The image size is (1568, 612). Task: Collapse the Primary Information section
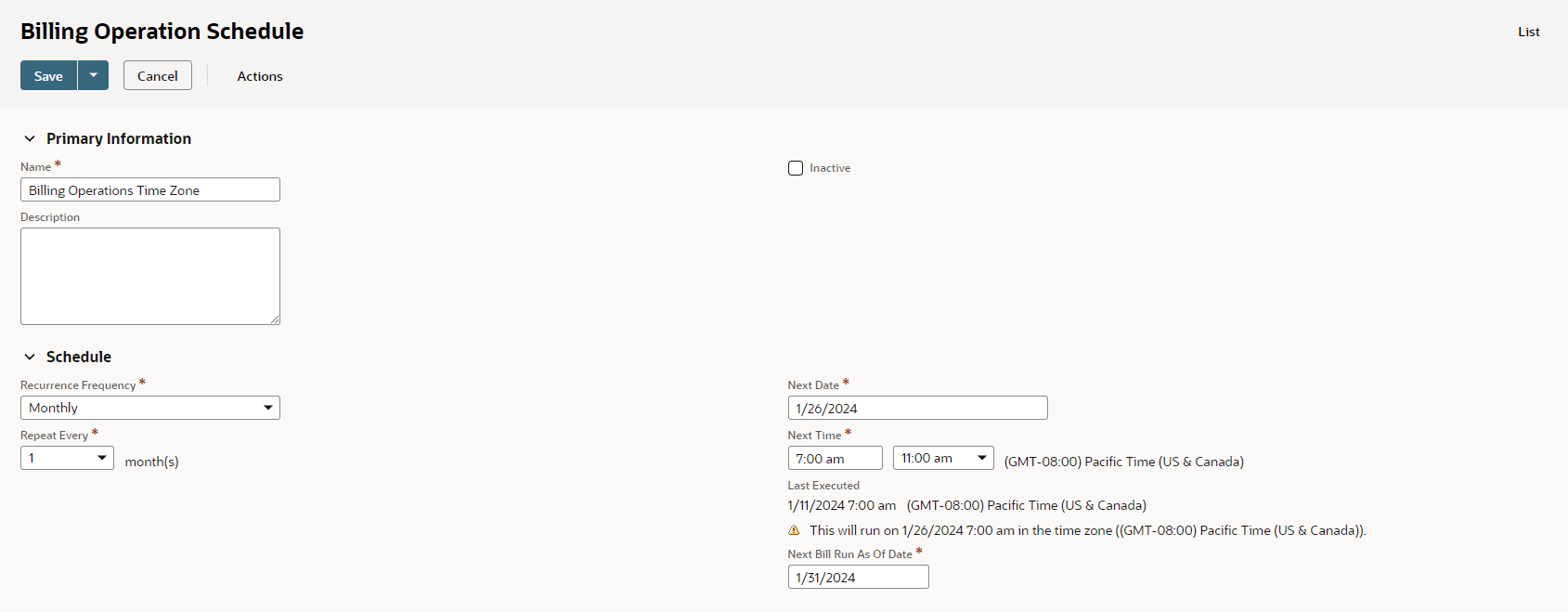30,138
